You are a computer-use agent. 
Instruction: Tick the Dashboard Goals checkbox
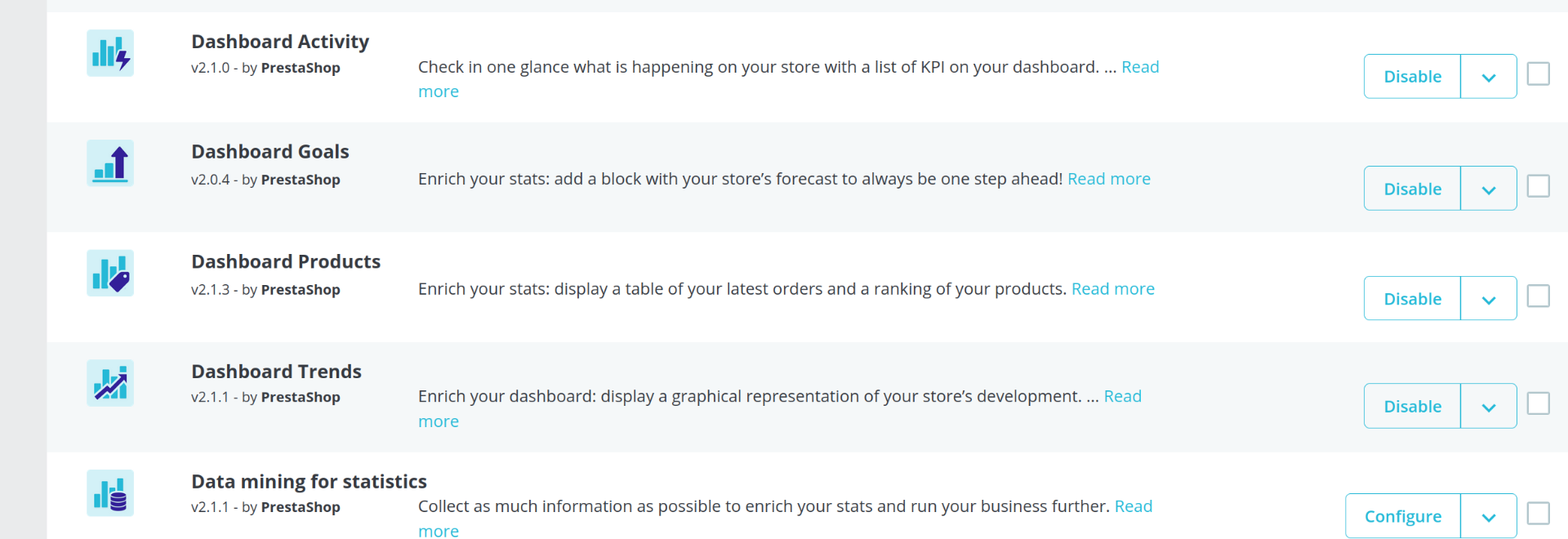(1538, 186)
